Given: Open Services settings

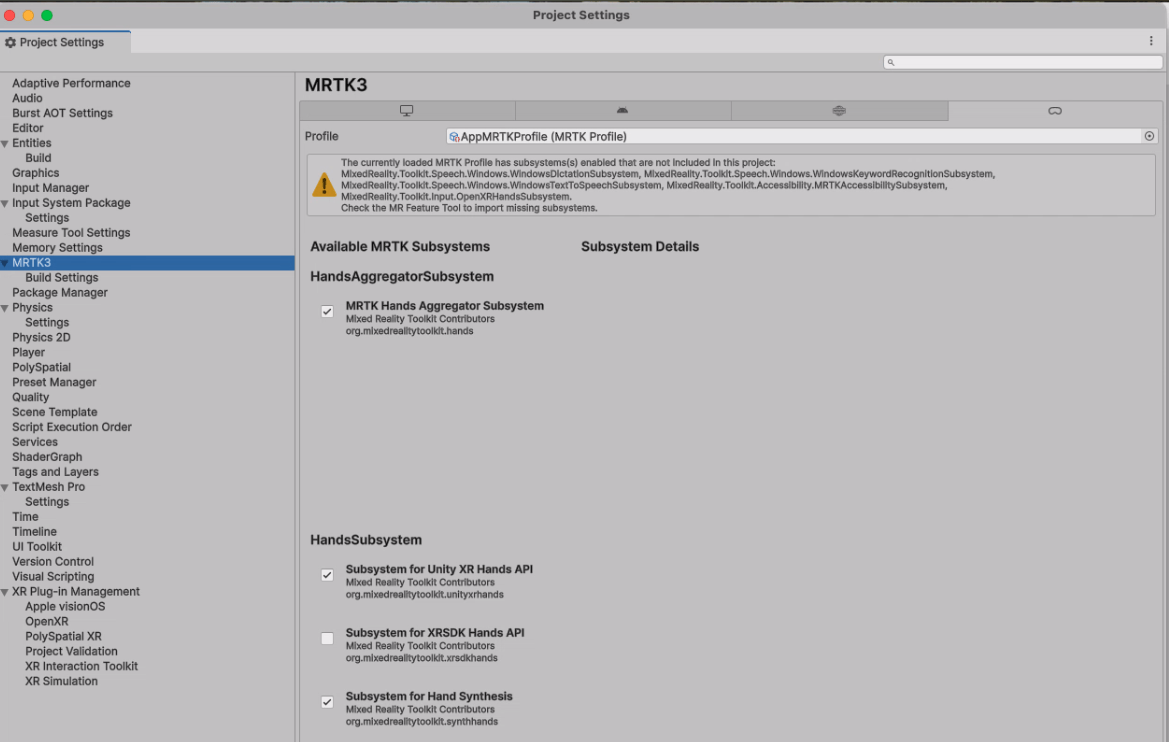Looking at the screenshot, I should pyautogui.click(x=34, y=441).
